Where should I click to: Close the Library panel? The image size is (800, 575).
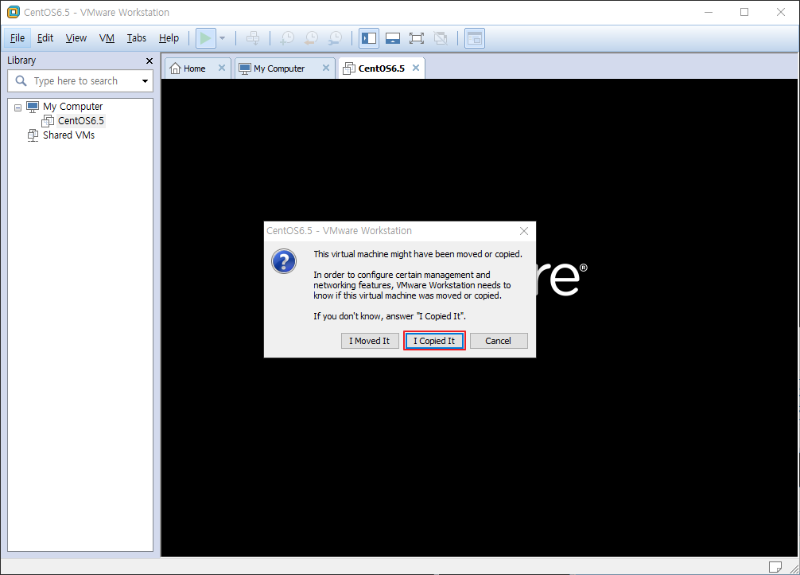point(149,61)
